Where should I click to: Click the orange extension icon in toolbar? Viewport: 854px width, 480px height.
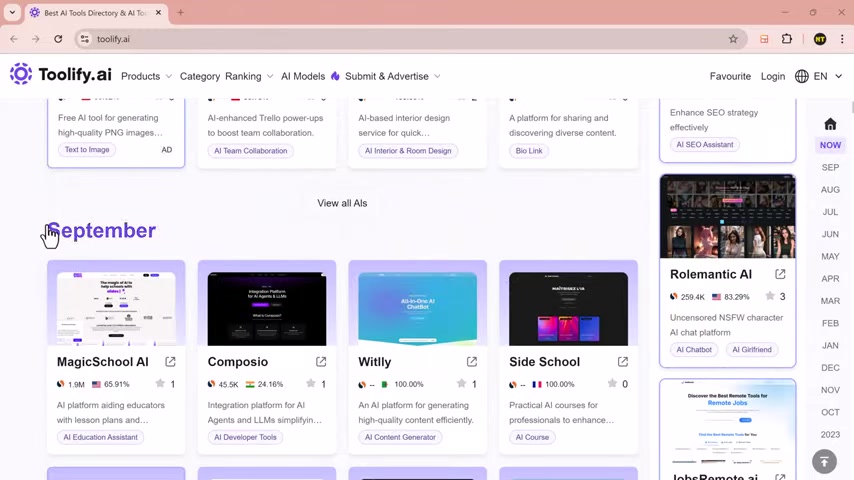[764, 39]
